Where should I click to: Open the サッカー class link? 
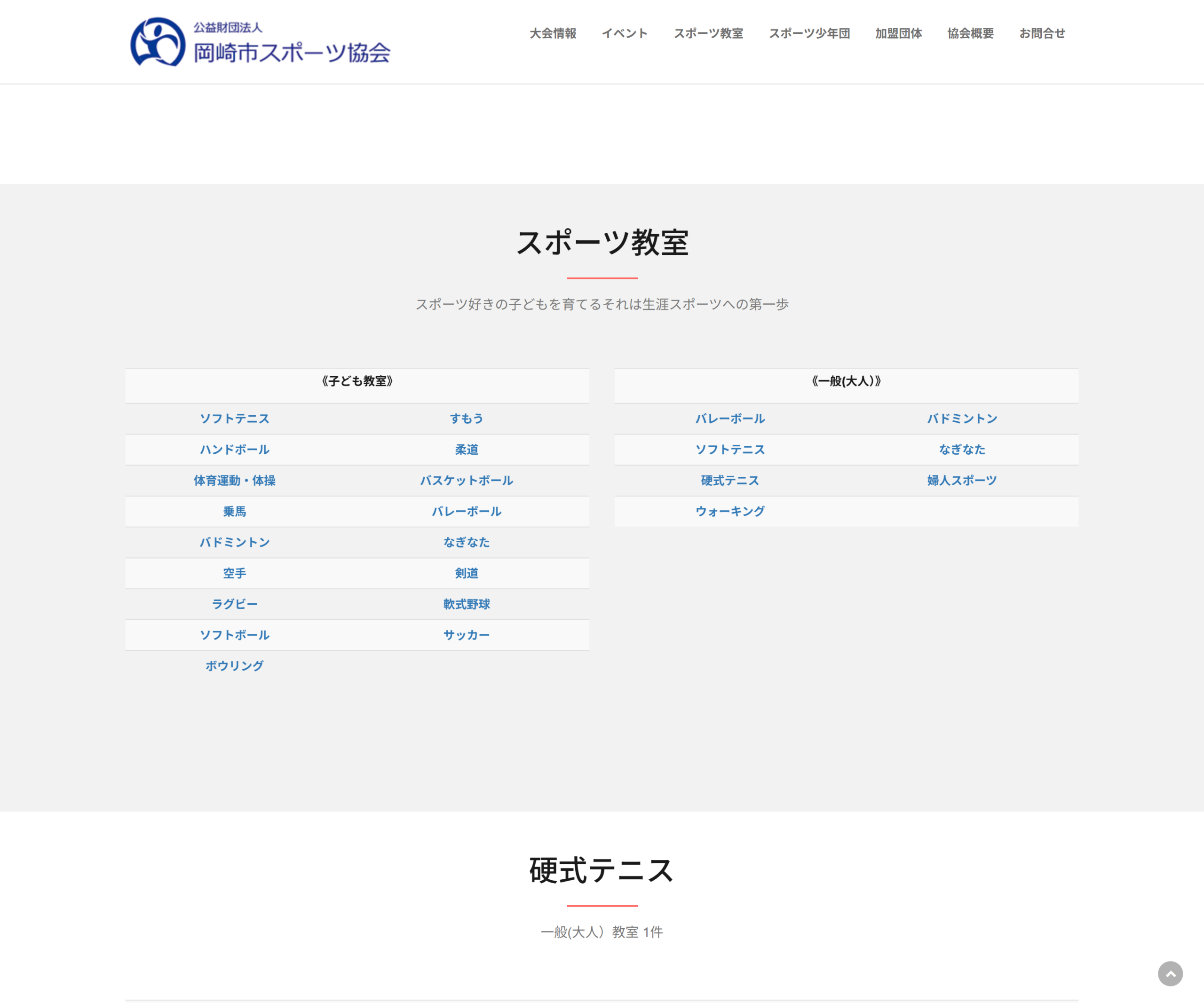[x=466, y=635]
